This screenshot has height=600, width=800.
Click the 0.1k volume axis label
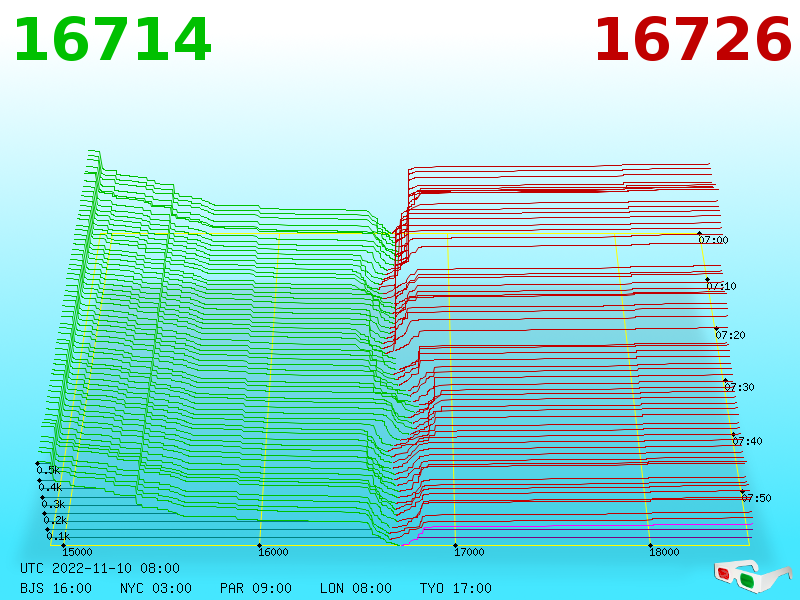pyautogui.click(x=58, y=537)
